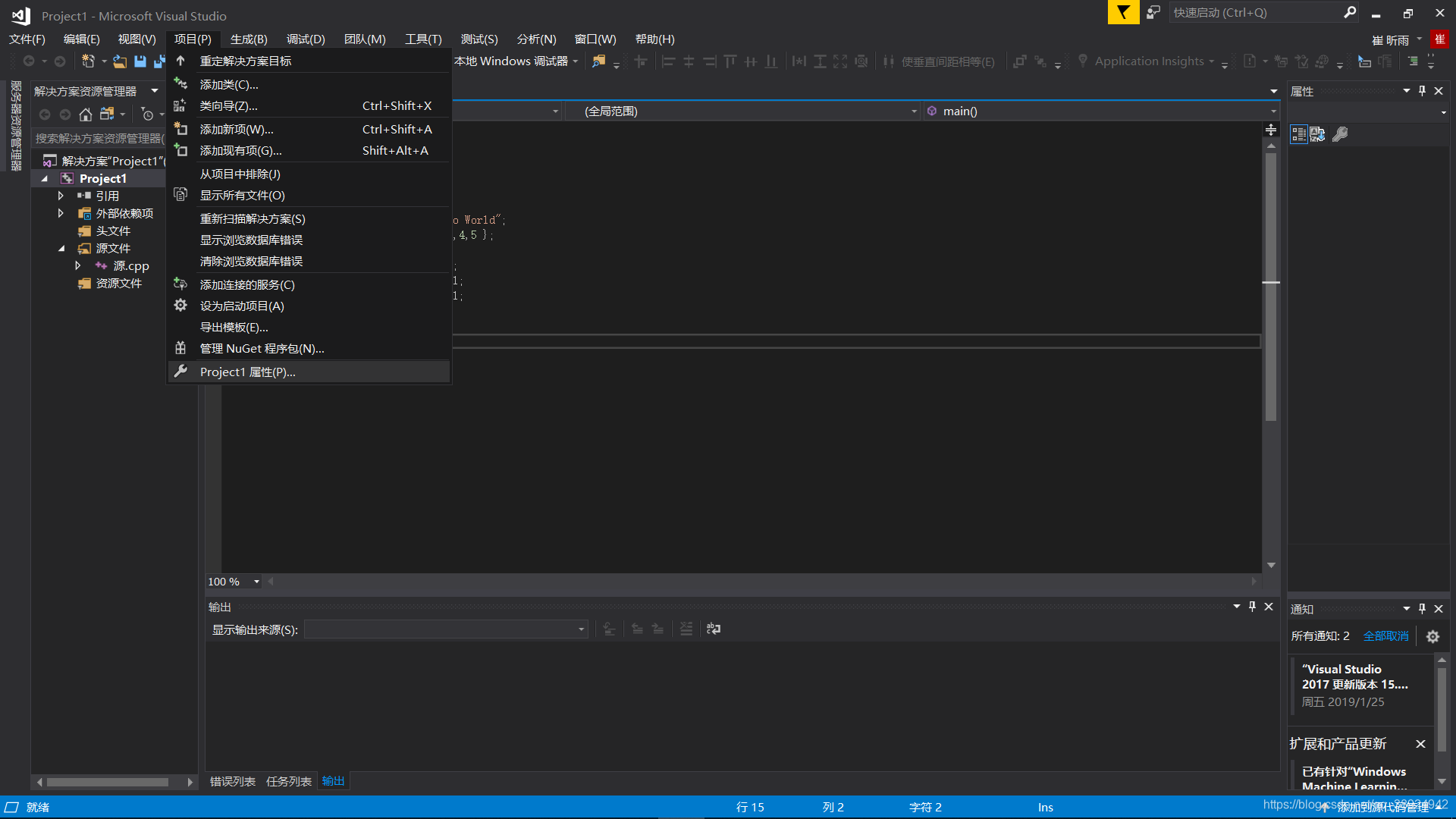Pin the Properties panel with pushpin icon
This screenshot has height=819, width=1456.
[x=1422, y=91]
